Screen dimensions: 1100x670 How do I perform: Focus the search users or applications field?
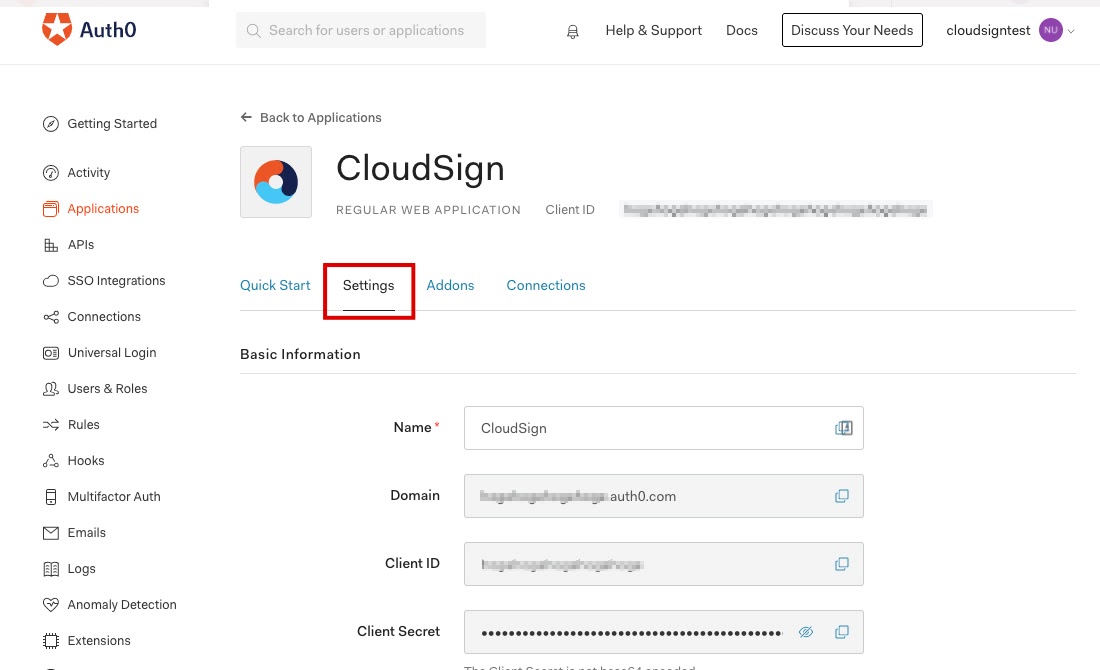coord(361,30)
